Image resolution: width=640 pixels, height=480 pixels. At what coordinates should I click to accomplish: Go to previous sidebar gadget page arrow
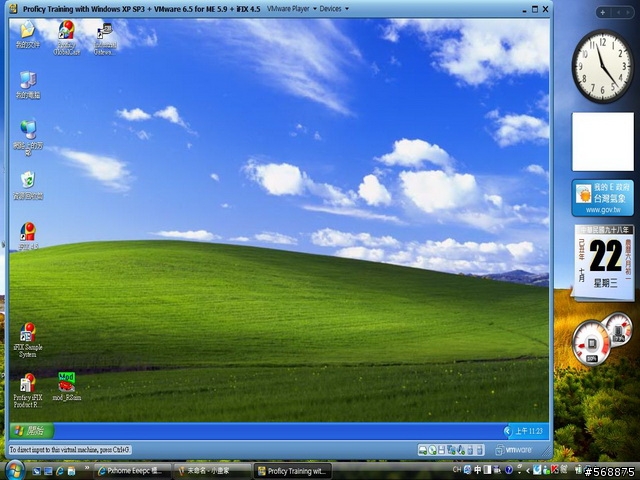coord(618,13)
